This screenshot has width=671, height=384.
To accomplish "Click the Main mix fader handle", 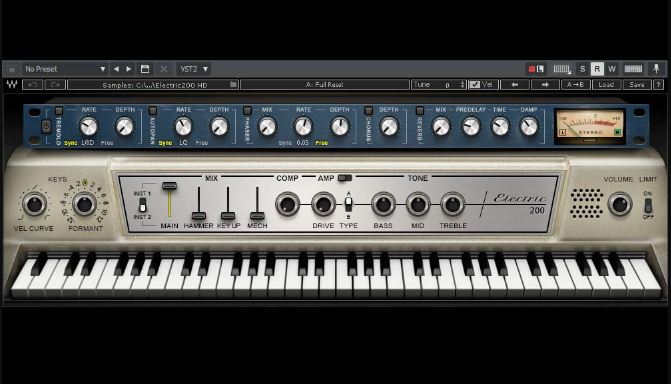I will click(x=169, y=186).
